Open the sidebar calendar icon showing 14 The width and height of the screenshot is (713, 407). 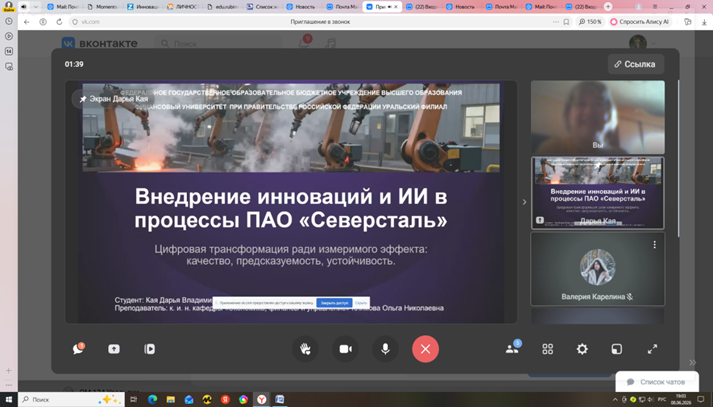coord(9,51)
